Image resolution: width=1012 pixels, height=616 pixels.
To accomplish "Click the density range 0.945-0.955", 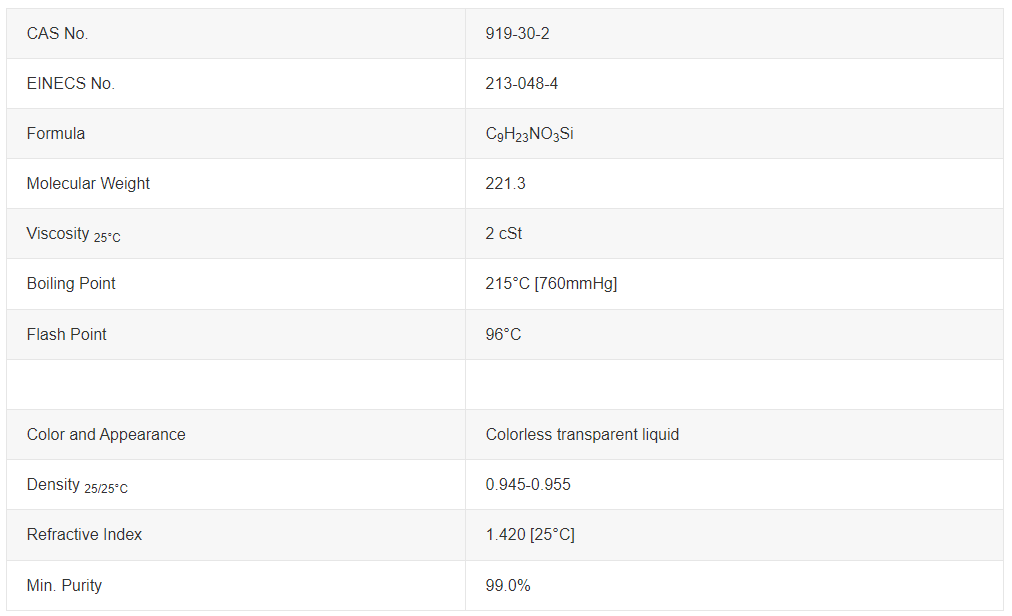I will pos(528,484).
